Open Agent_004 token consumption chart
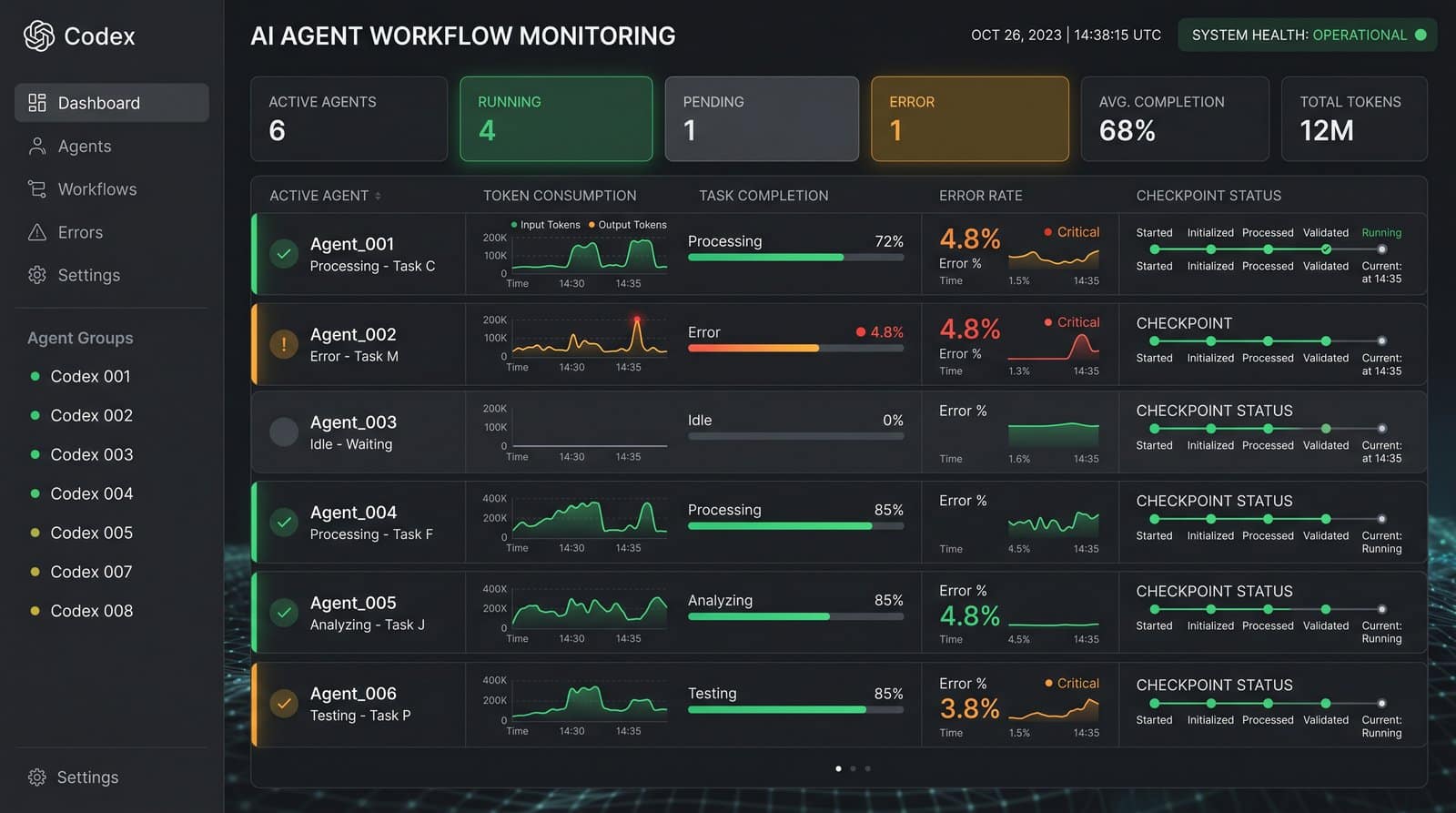The height and width of the screenshot is (813, 1456). click(x=589, y=517)
